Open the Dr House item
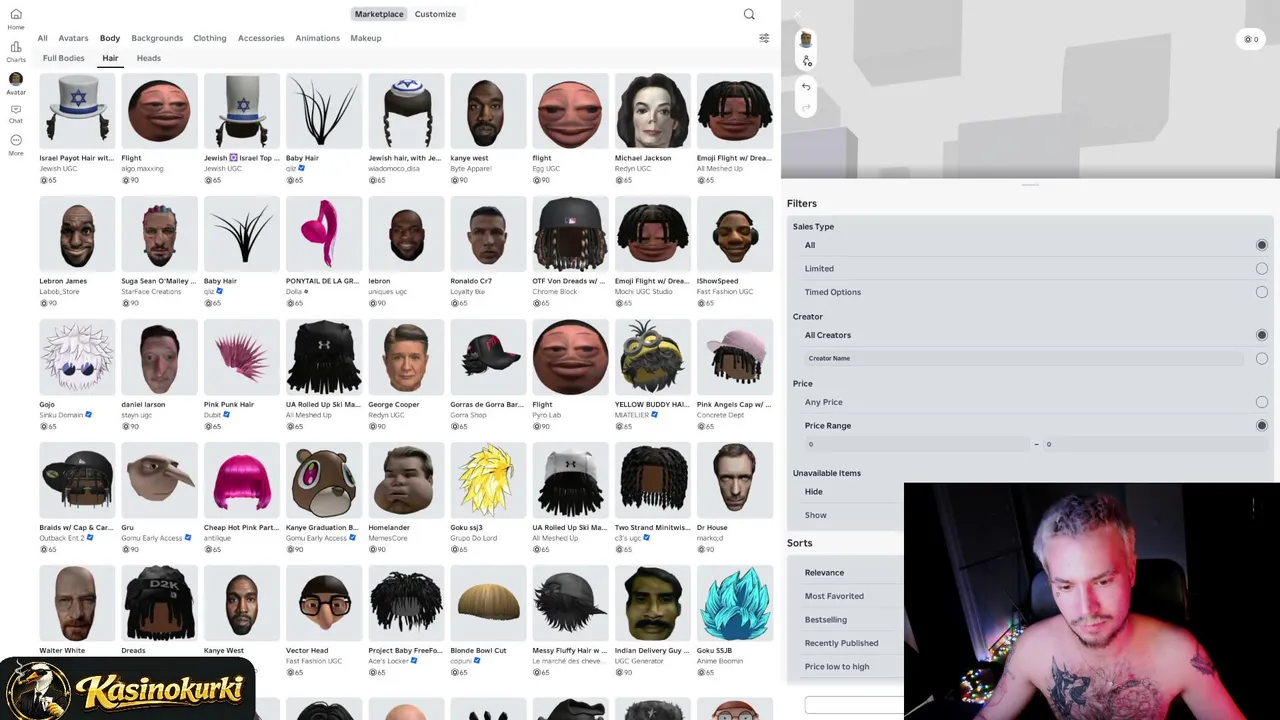 735,498
